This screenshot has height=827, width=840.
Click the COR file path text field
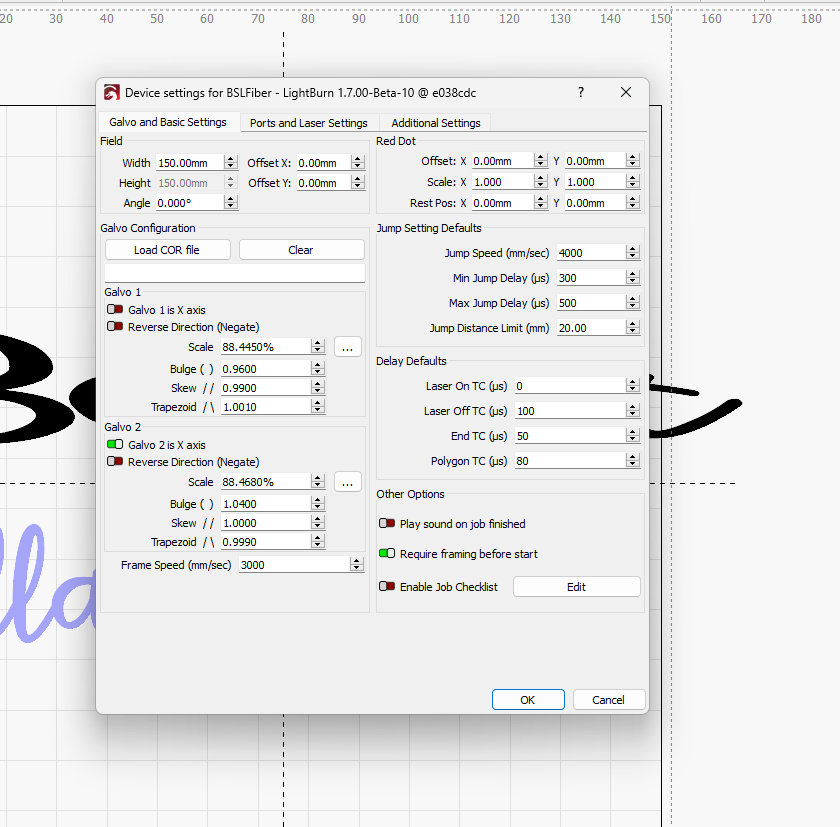(x=235, y=274)
